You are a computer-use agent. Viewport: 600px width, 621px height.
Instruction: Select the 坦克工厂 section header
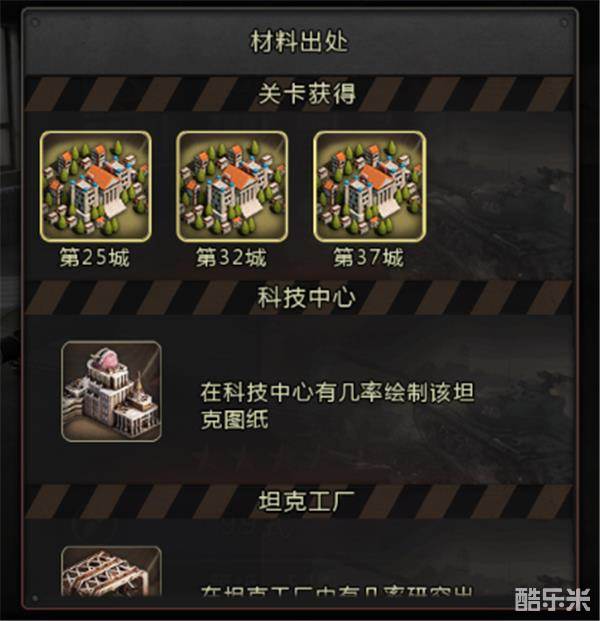pos(307,501)
